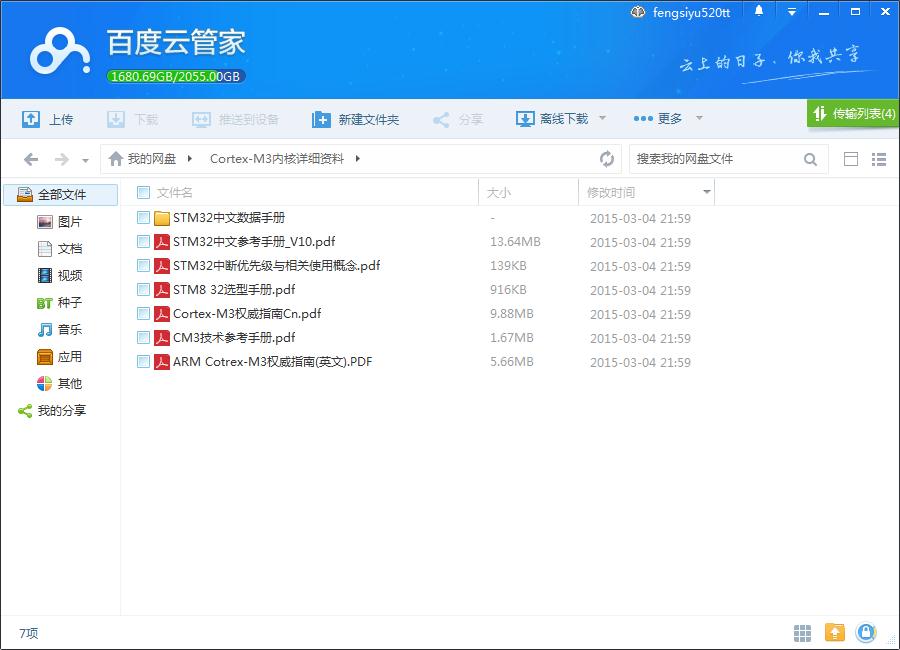Viewport: 900px width, 650px height.
Task: Click the STM32中文数据手册 folder icon
Action: [162, 218]
